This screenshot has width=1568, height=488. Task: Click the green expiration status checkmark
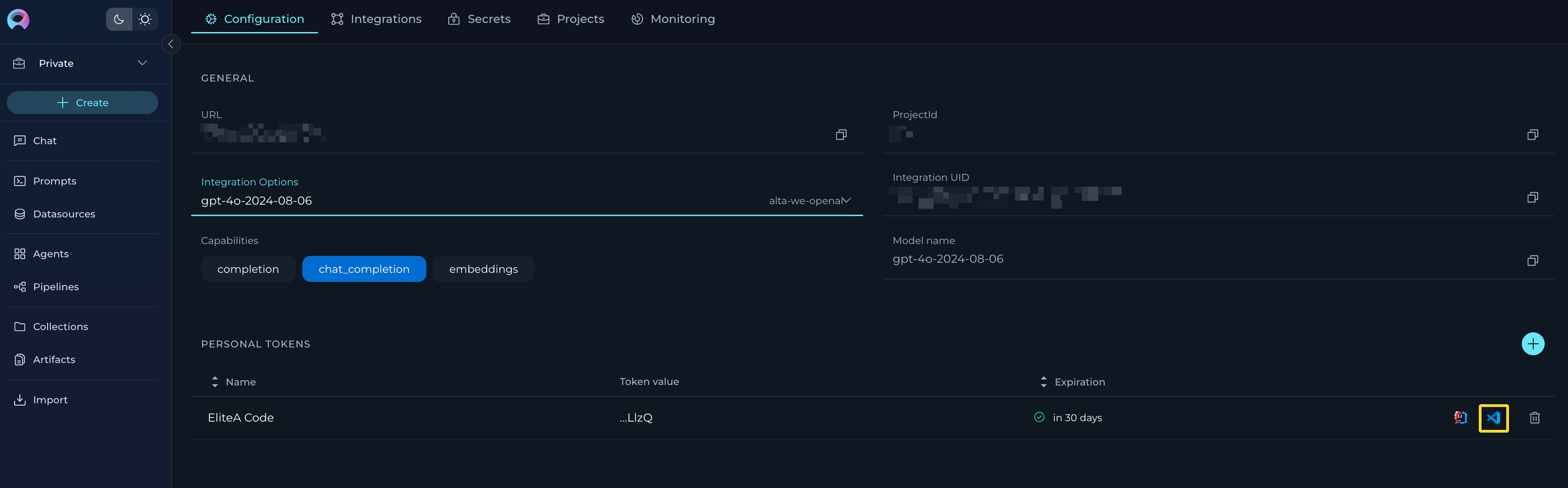[1039, 418]
